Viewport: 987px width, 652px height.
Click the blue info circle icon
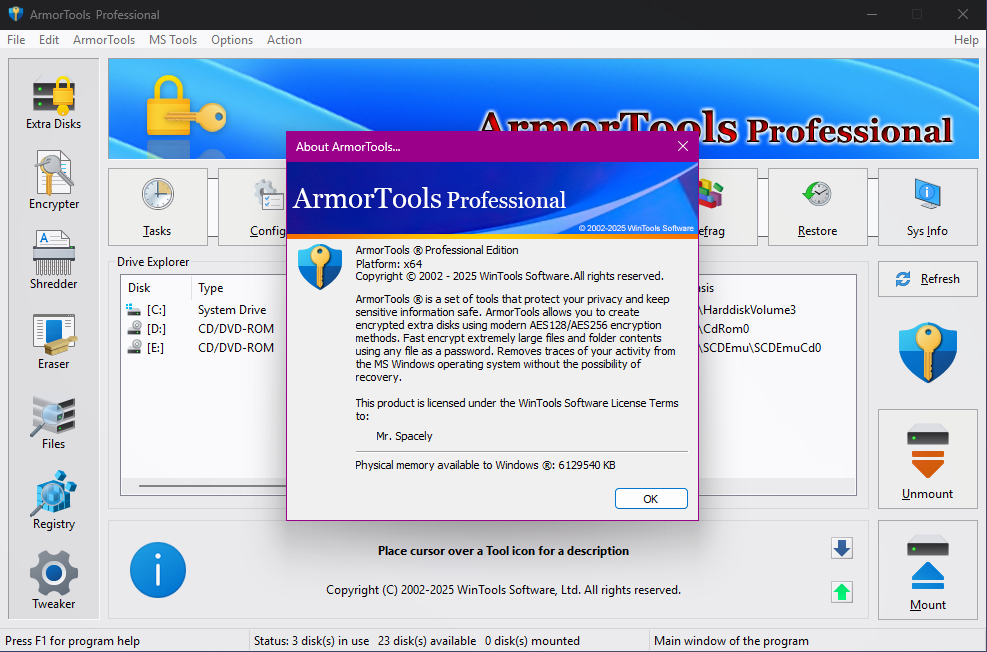pyautogui.click(x=158, y=570)
